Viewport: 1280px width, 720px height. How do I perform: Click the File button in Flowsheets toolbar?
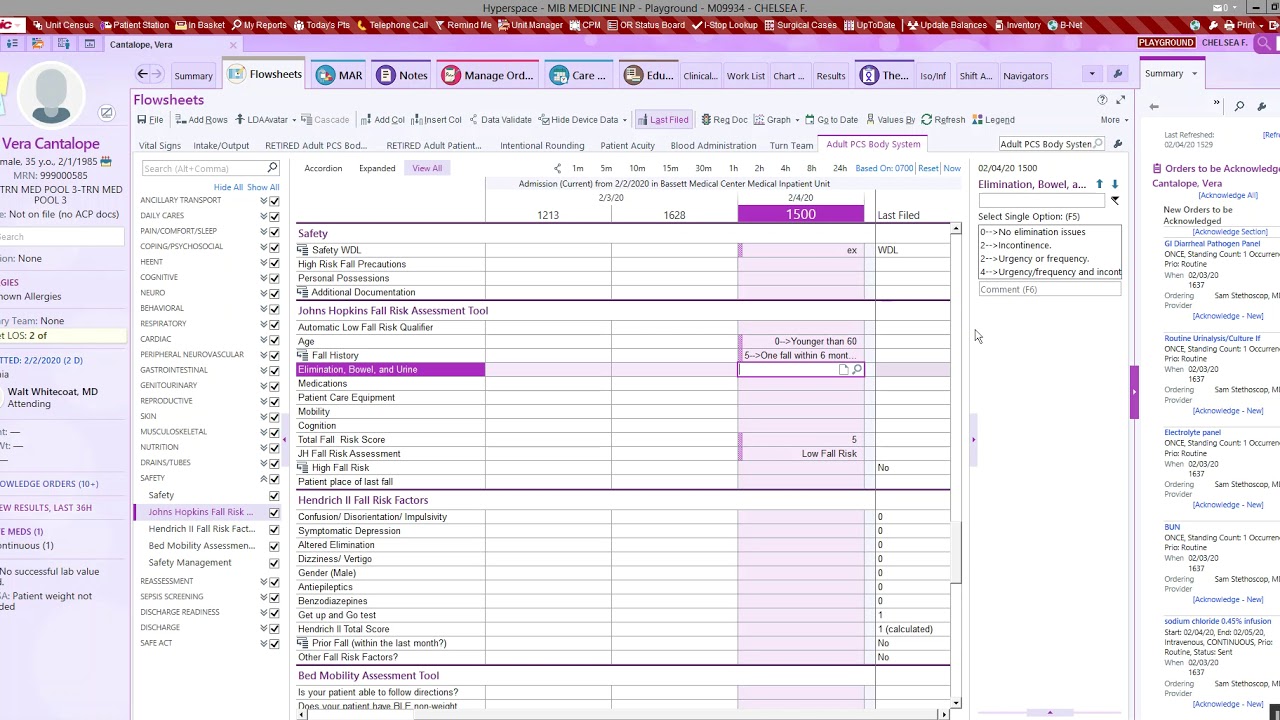pos(150,120)
